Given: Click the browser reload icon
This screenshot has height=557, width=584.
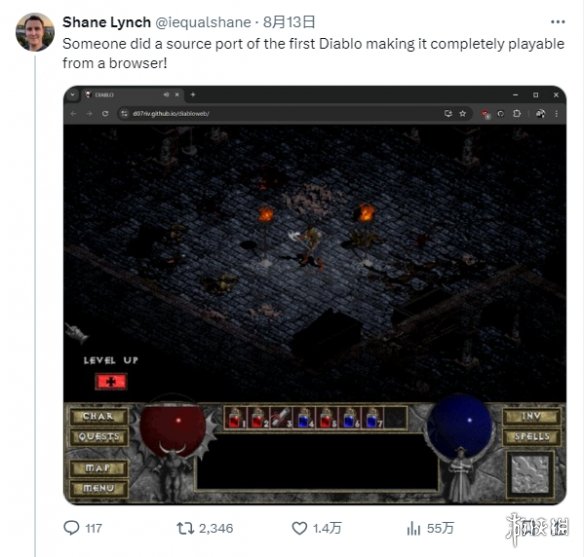Looking at the screenshot, I should 105,114.
